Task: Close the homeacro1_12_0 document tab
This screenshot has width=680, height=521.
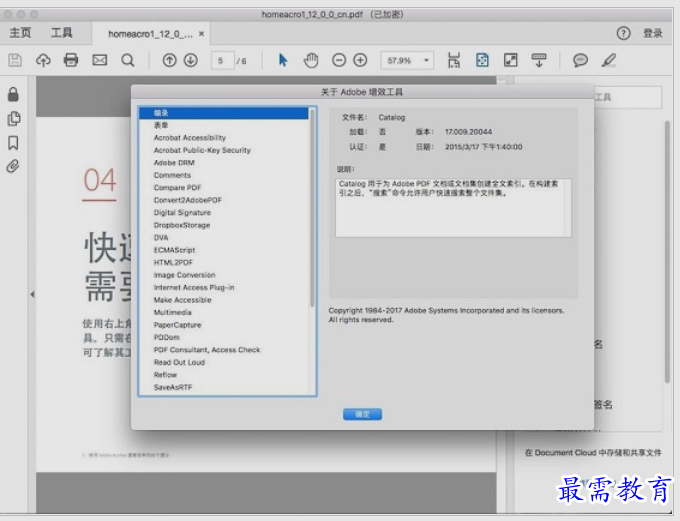Action: pyautogui.click(x=202, y=34)
